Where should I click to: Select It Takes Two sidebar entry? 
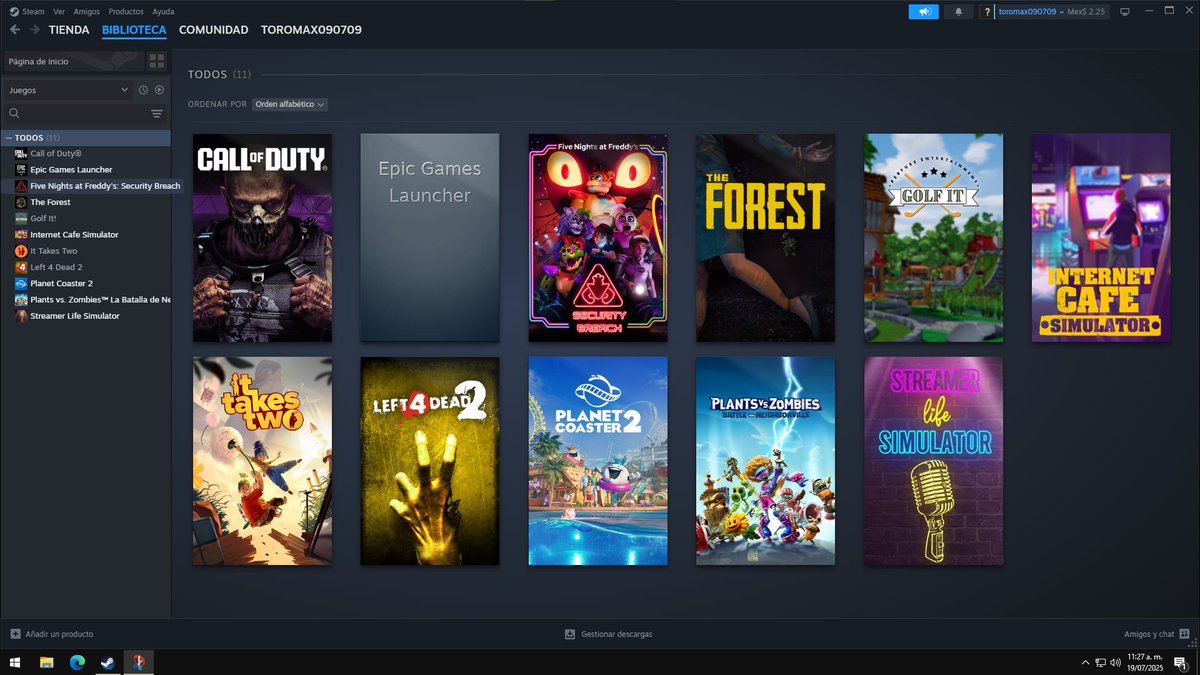53,251
